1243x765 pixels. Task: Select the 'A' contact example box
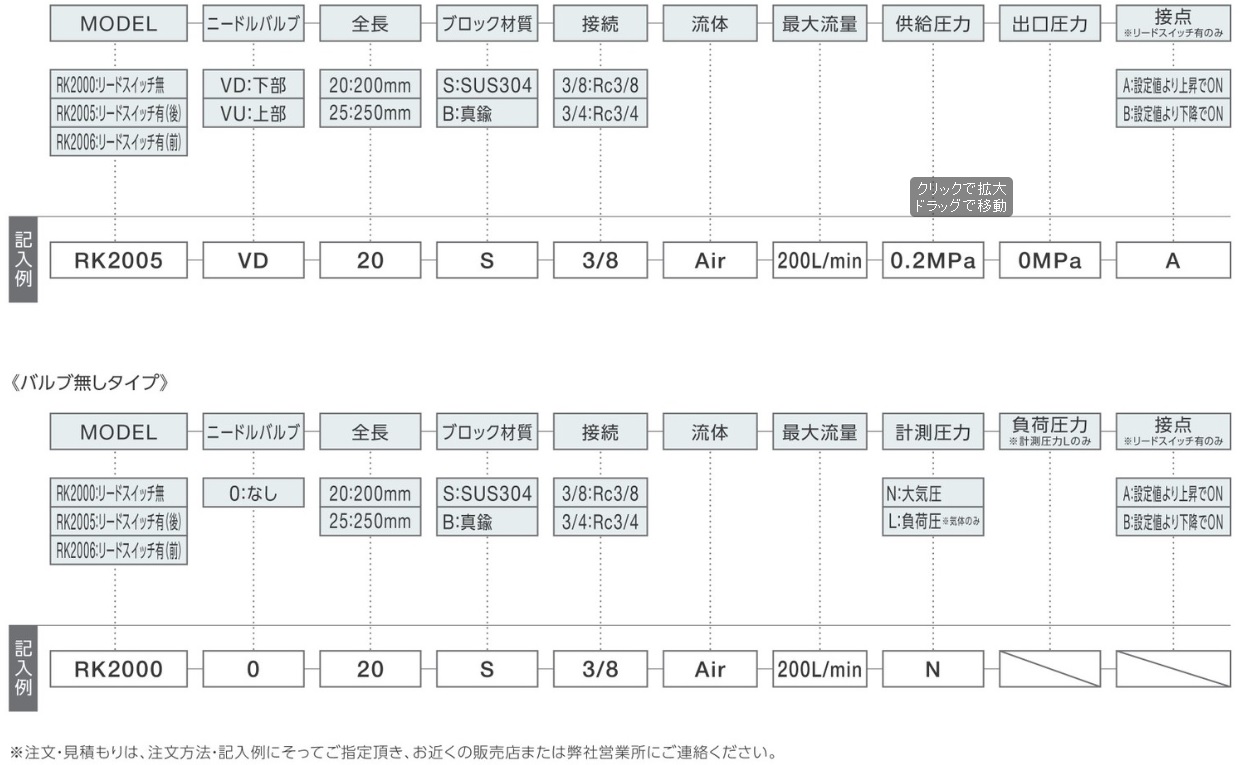(x=1173, y=262)
